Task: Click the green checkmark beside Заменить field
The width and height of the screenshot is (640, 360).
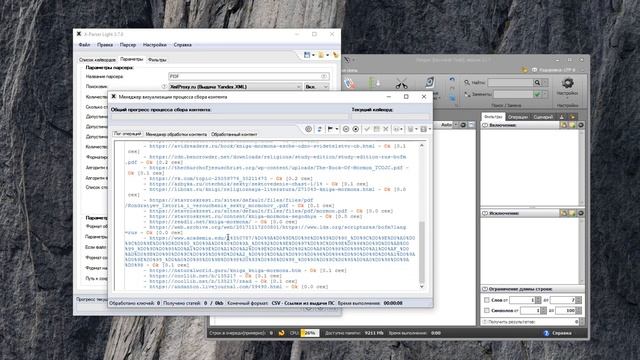Action: (537, 94)
